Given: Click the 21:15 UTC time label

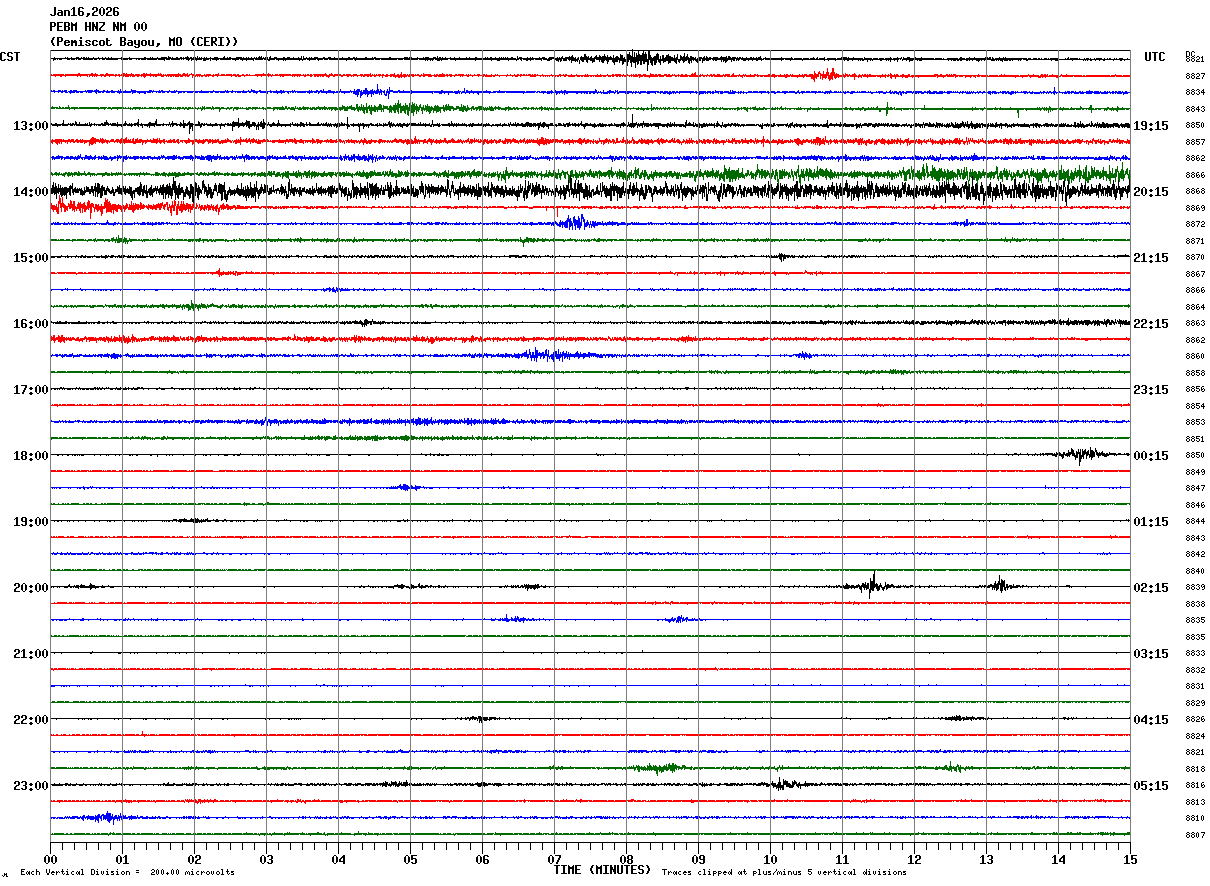Looking at the screenshot, I should tap(1151, 258).
